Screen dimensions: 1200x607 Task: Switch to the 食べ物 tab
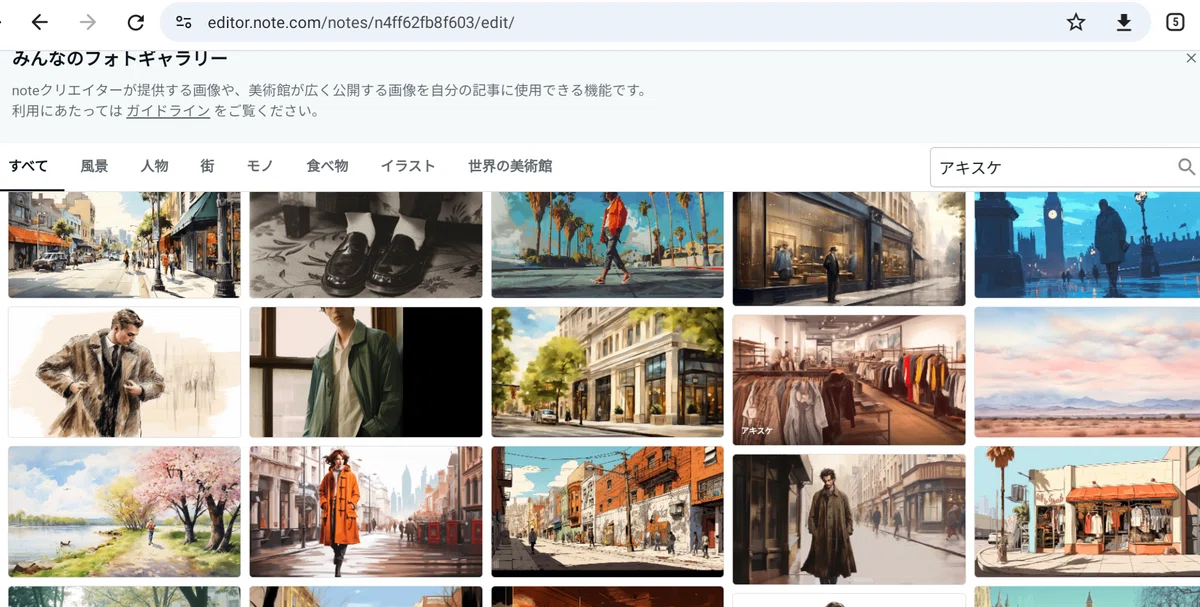(x=327, y=166)
